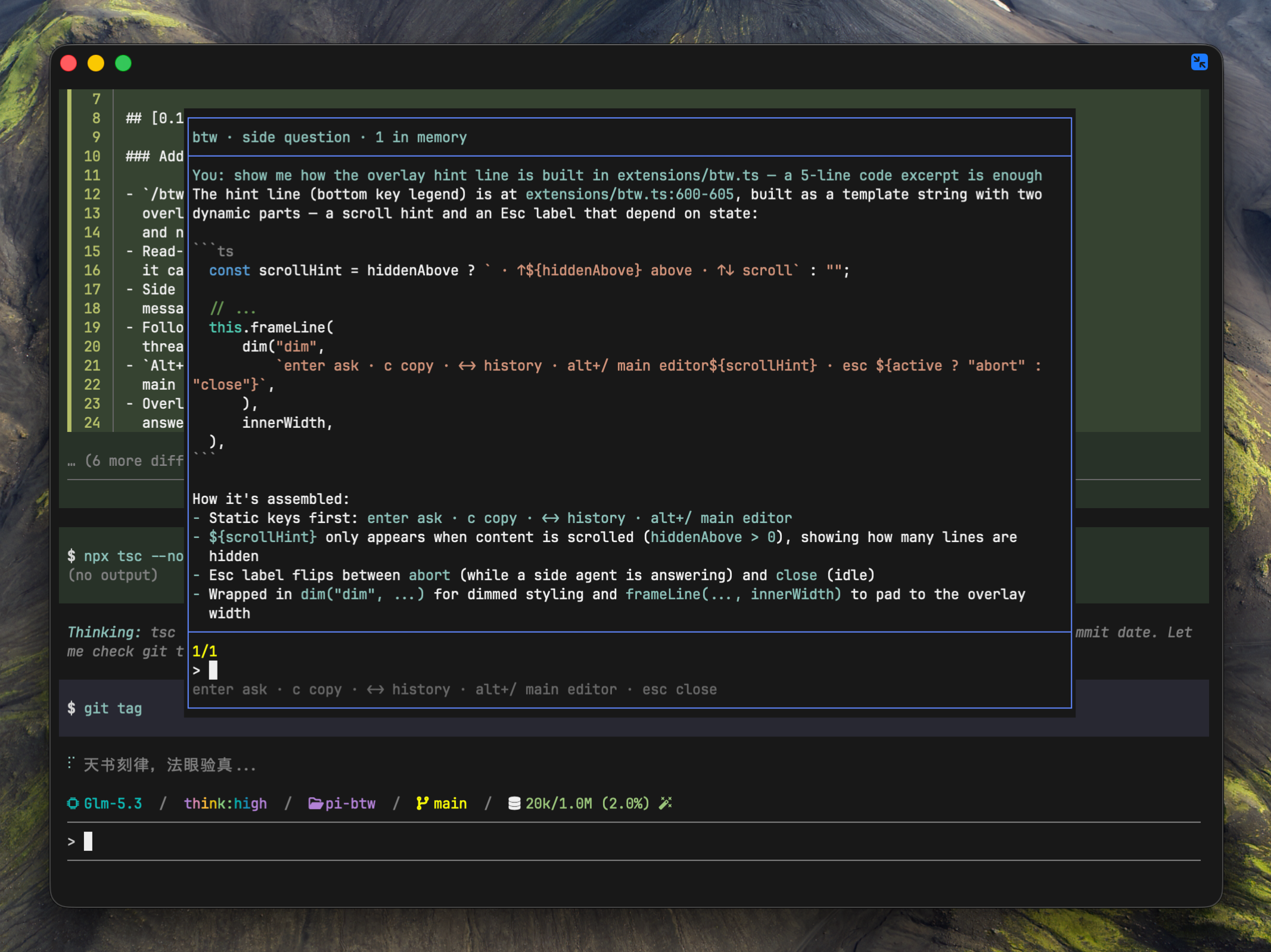Click diff line number 12
1271x952 pixels.
click(92, 194)
